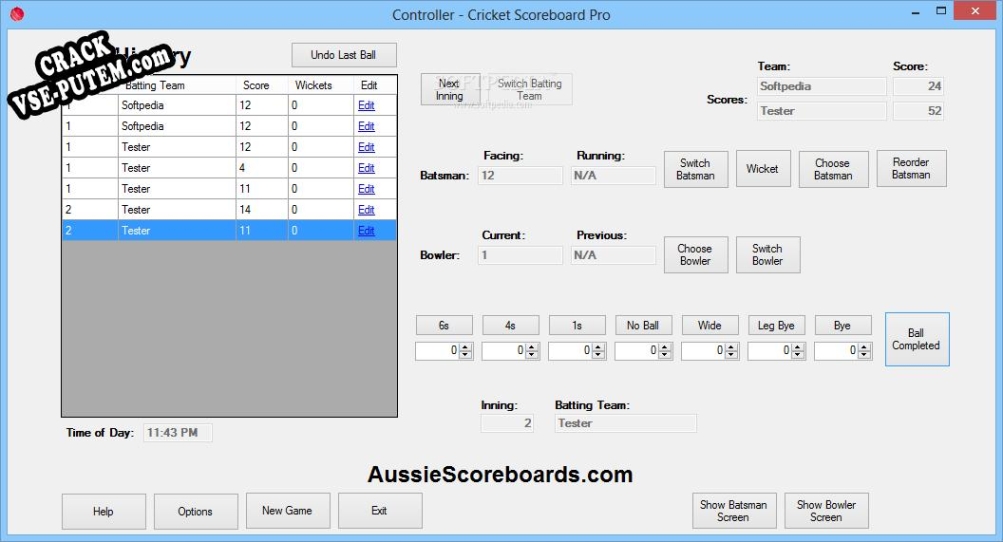Increase the 4s spinner value
1003x542 pixels.
(x=532, y=347)
